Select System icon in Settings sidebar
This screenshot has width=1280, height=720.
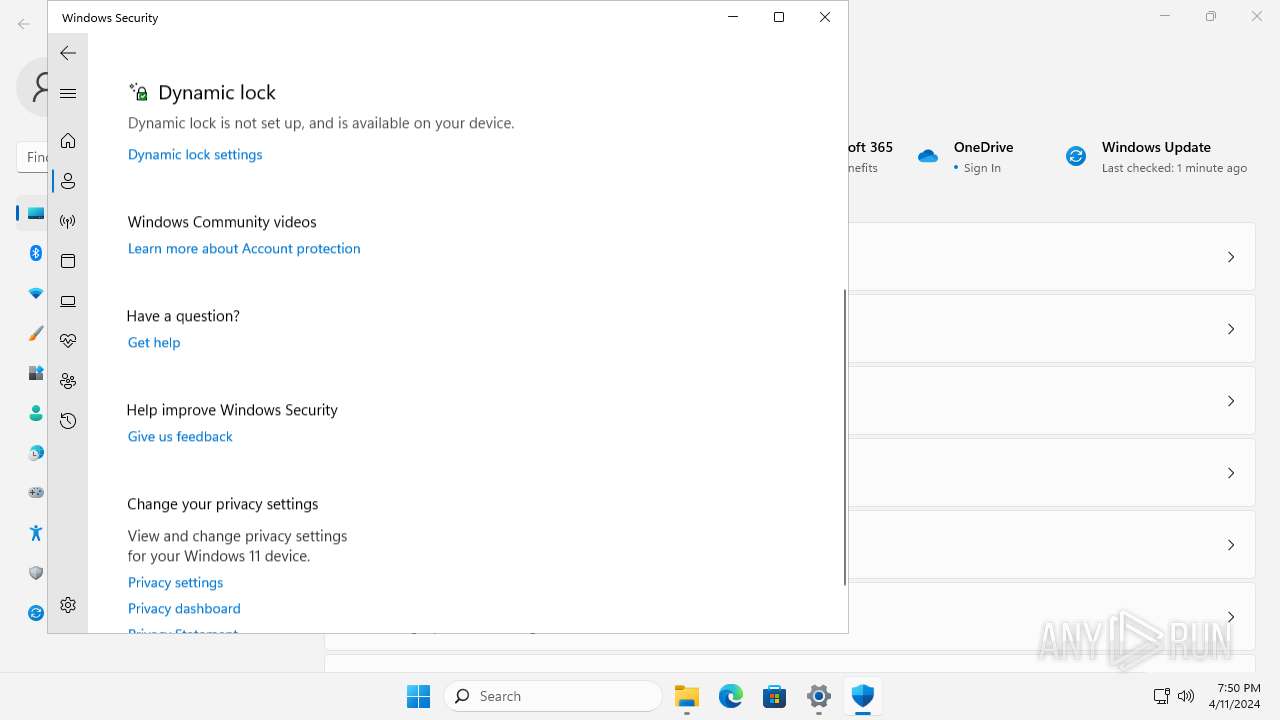[36, 213]
